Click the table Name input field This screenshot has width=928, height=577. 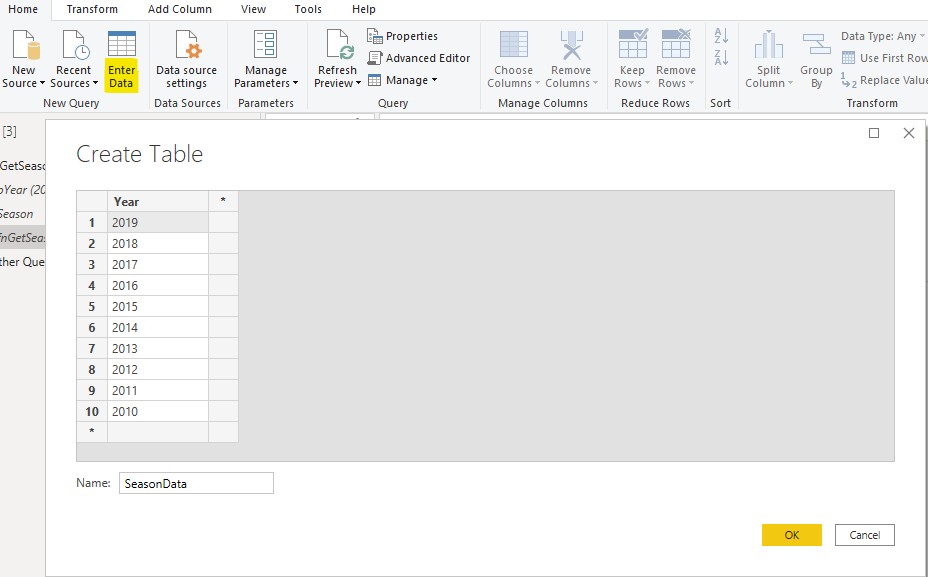[x=196, y=483]
